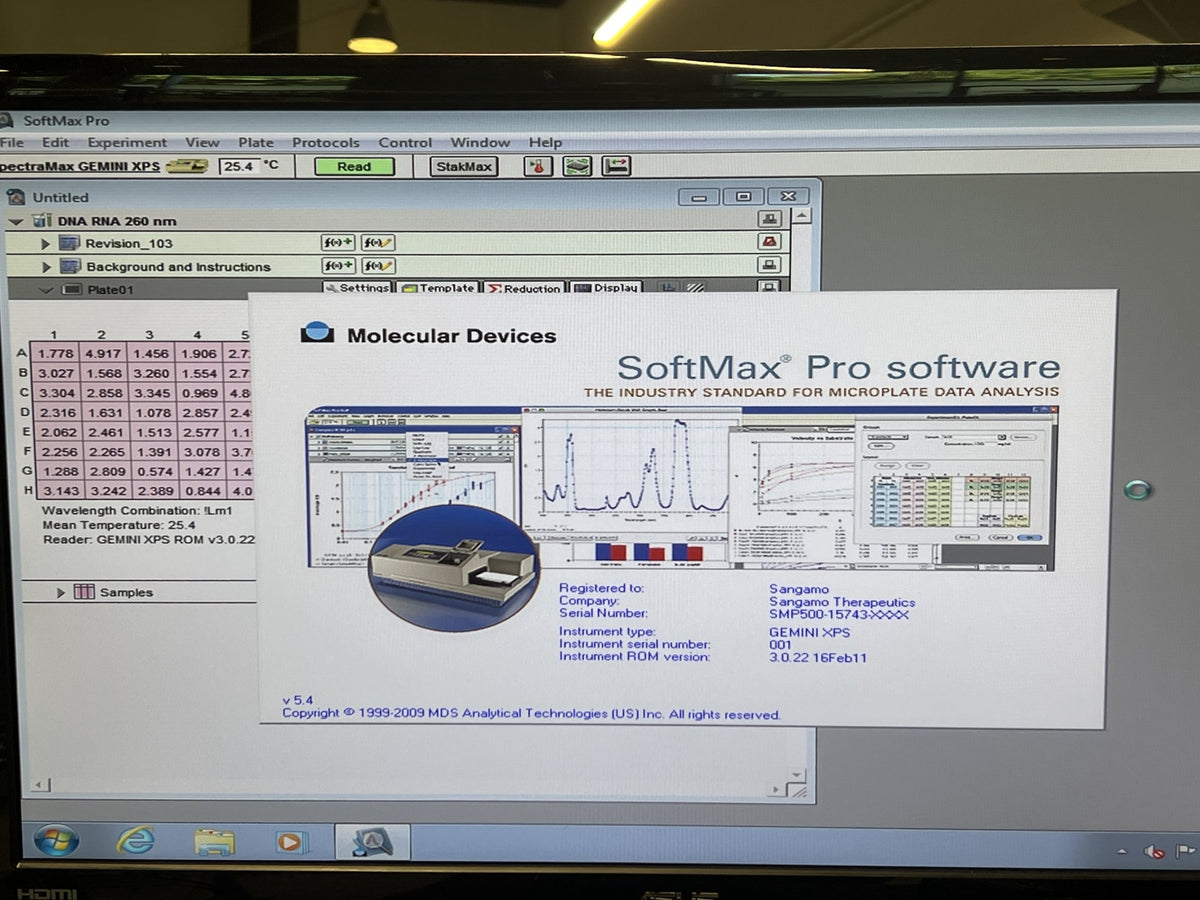Click the edit formula icon beside Revision_103
This screenshot has width=1200, height=900.
coord(377,243)
